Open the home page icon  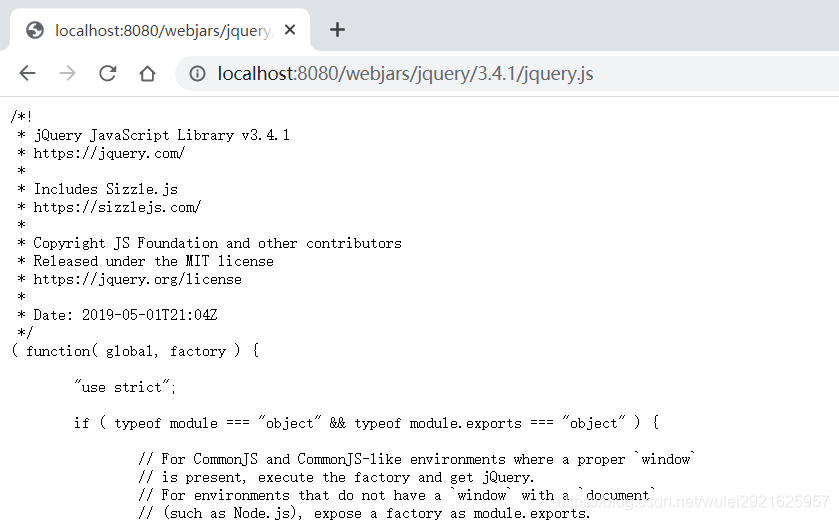click(x=147, y=73)
